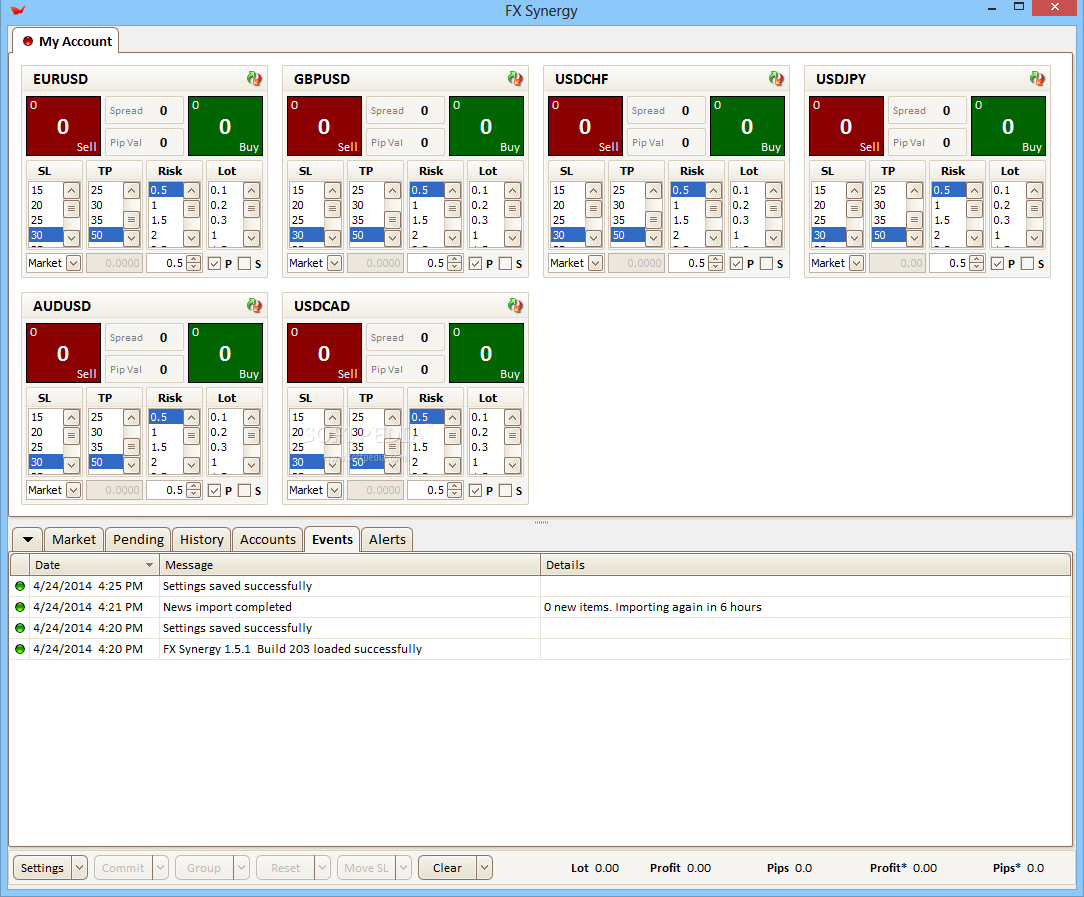This screenshot has width=1084, height=897.
Task: Click the USDJPY Lot list down arrow
Action: click(1034, 238)
